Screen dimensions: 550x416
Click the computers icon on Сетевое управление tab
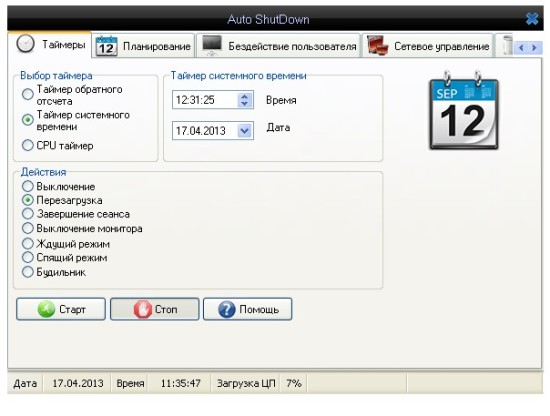pos(377,46)
